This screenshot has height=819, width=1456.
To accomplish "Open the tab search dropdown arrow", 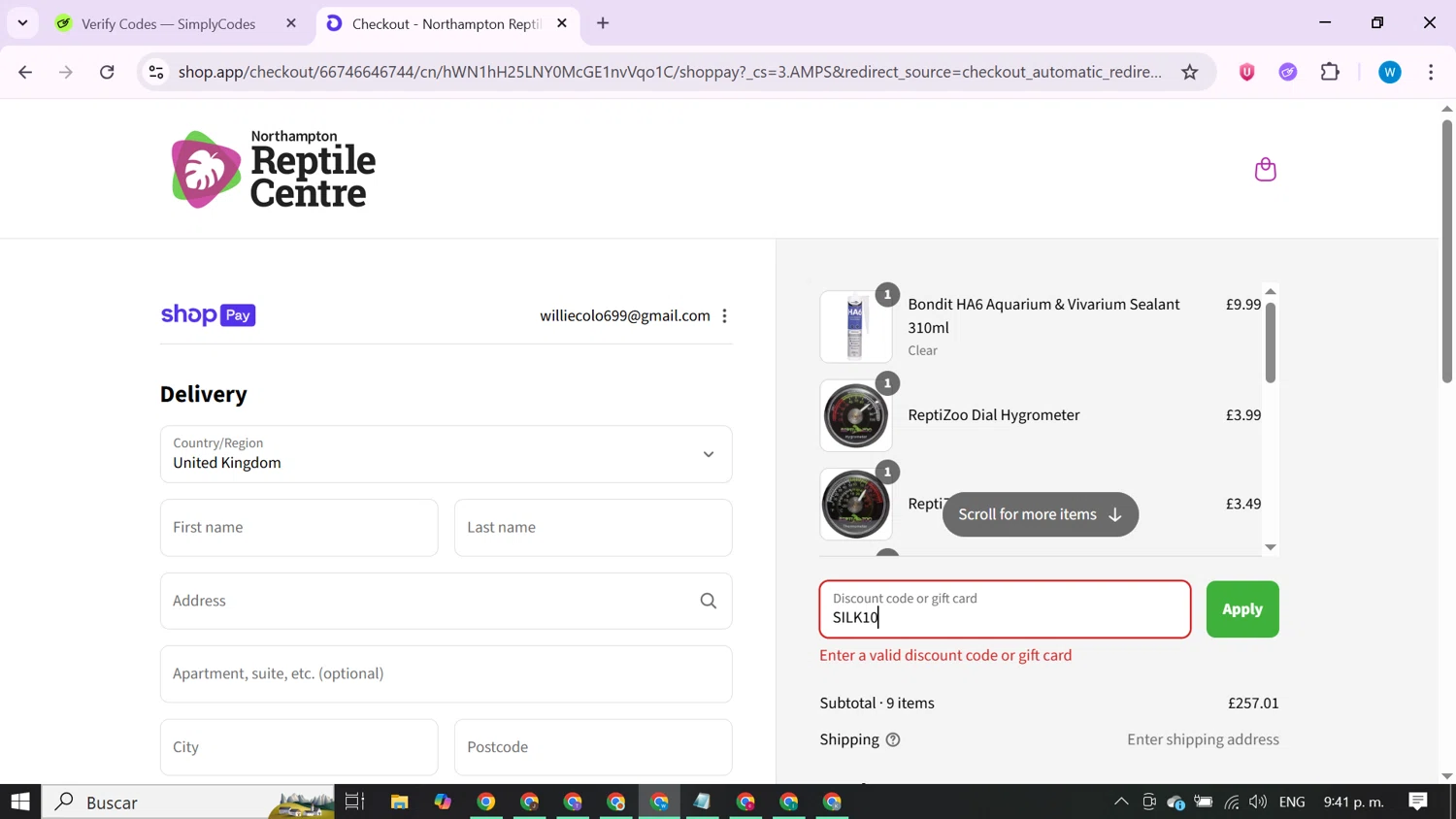I will coord(22,23).
